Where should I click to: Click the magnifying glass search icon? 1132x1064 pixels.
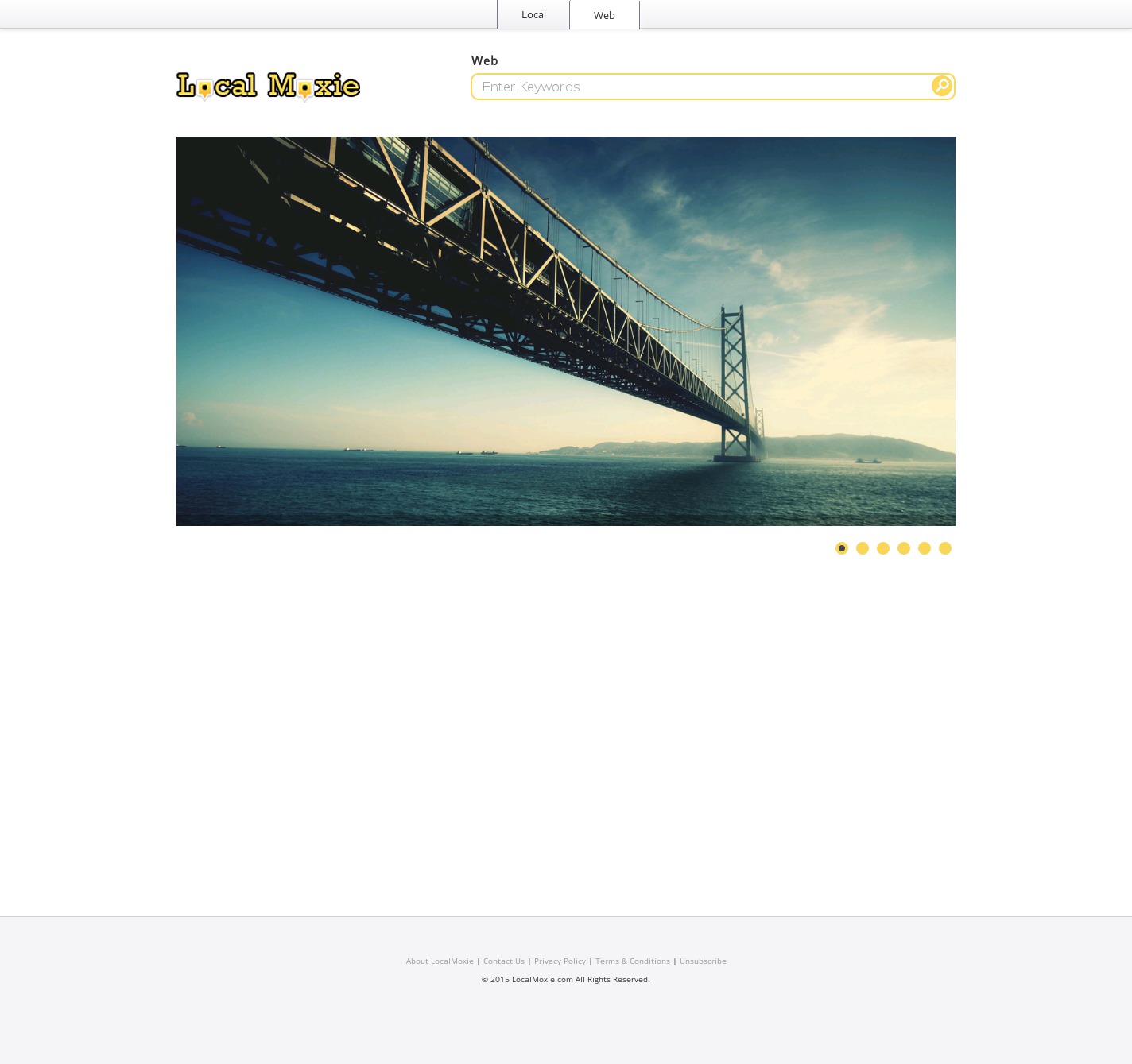click(x=941, y=86)
